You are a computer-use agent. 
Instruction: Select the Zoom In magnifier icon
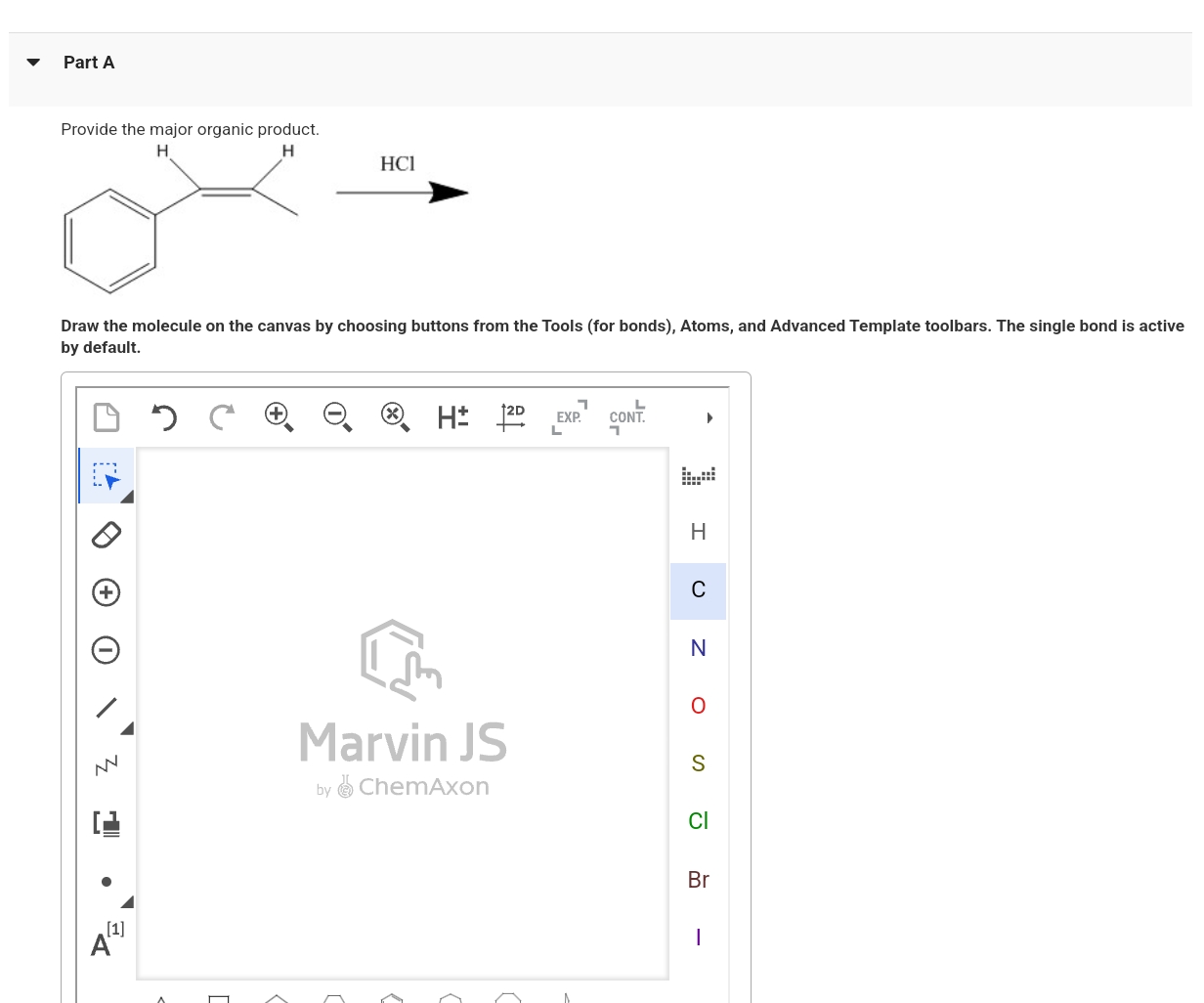[279, 417]
